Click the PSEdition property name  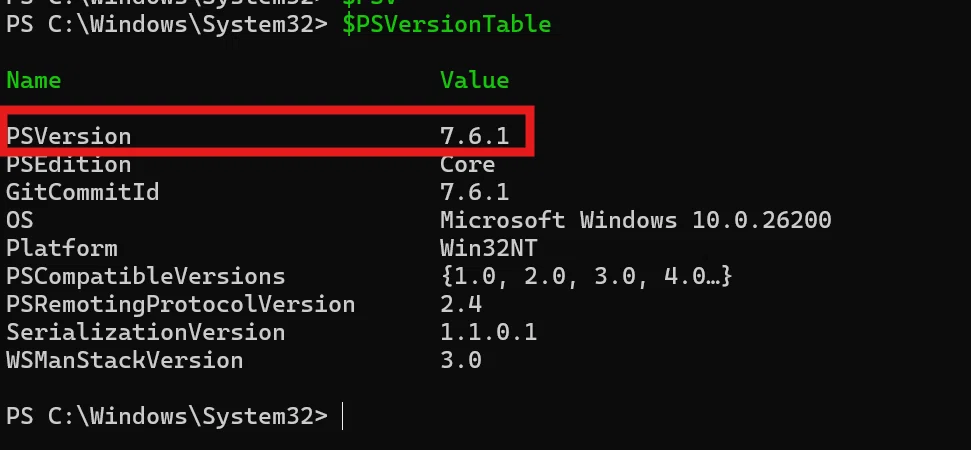pos(69,165)
